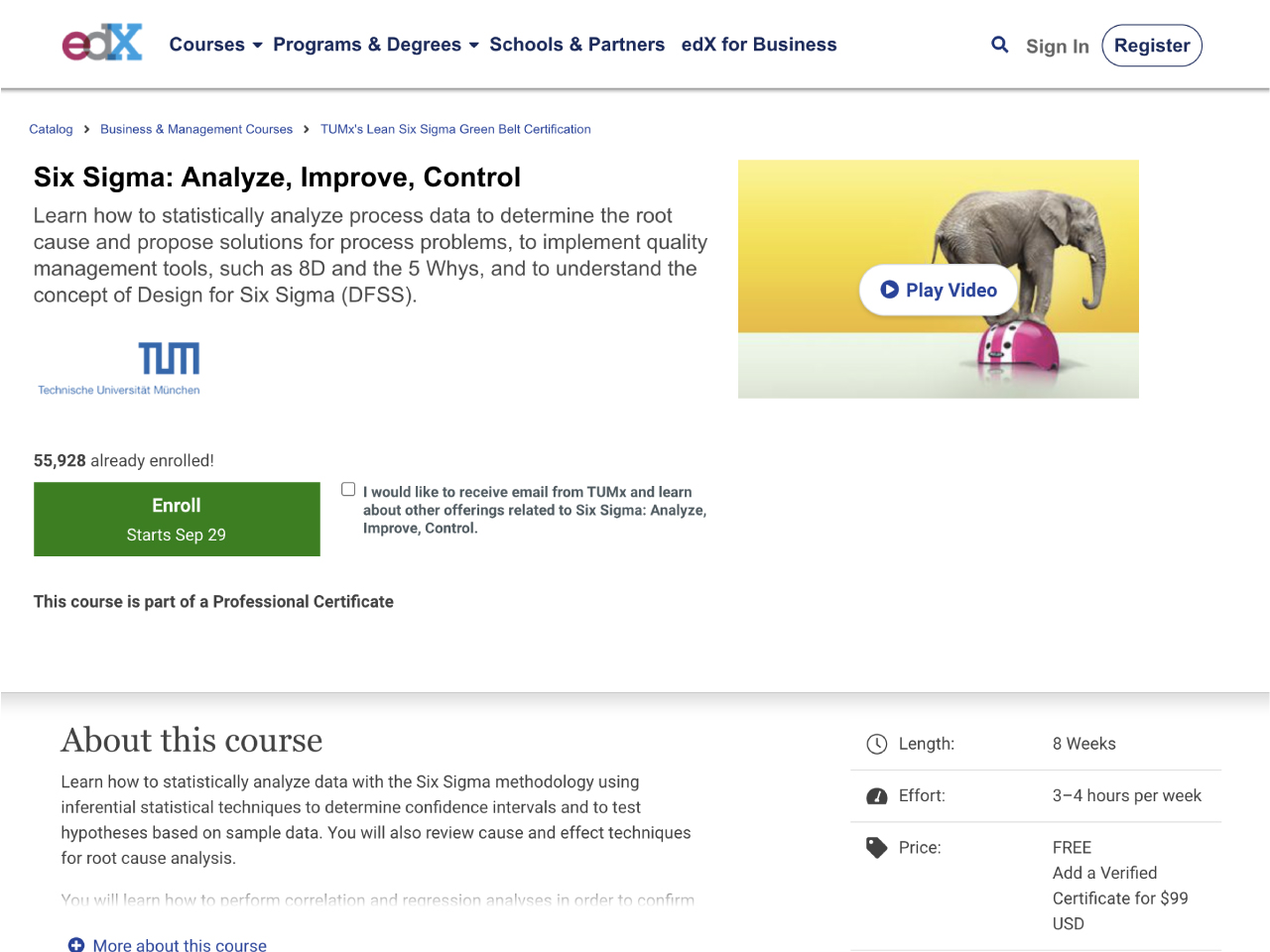Click the Sign In link
The width and height of the screenshot is (1270, 952).
point(1058,46)
